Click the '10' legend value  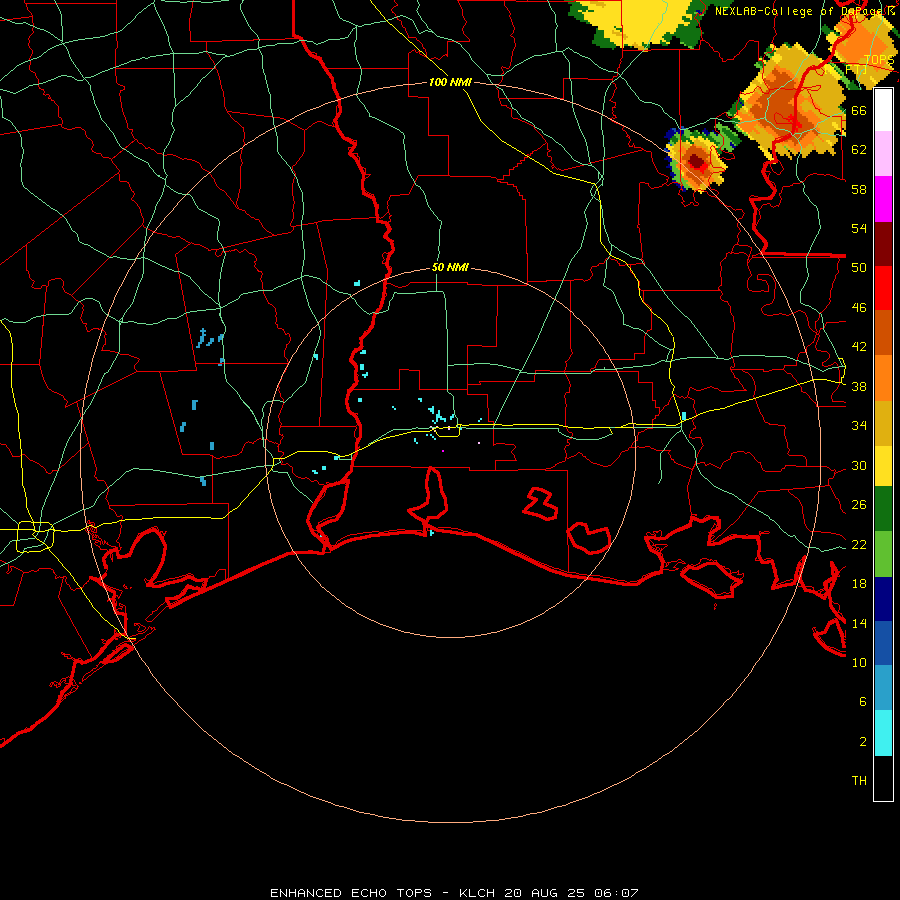pyautogui.click(x=859, y=663)
